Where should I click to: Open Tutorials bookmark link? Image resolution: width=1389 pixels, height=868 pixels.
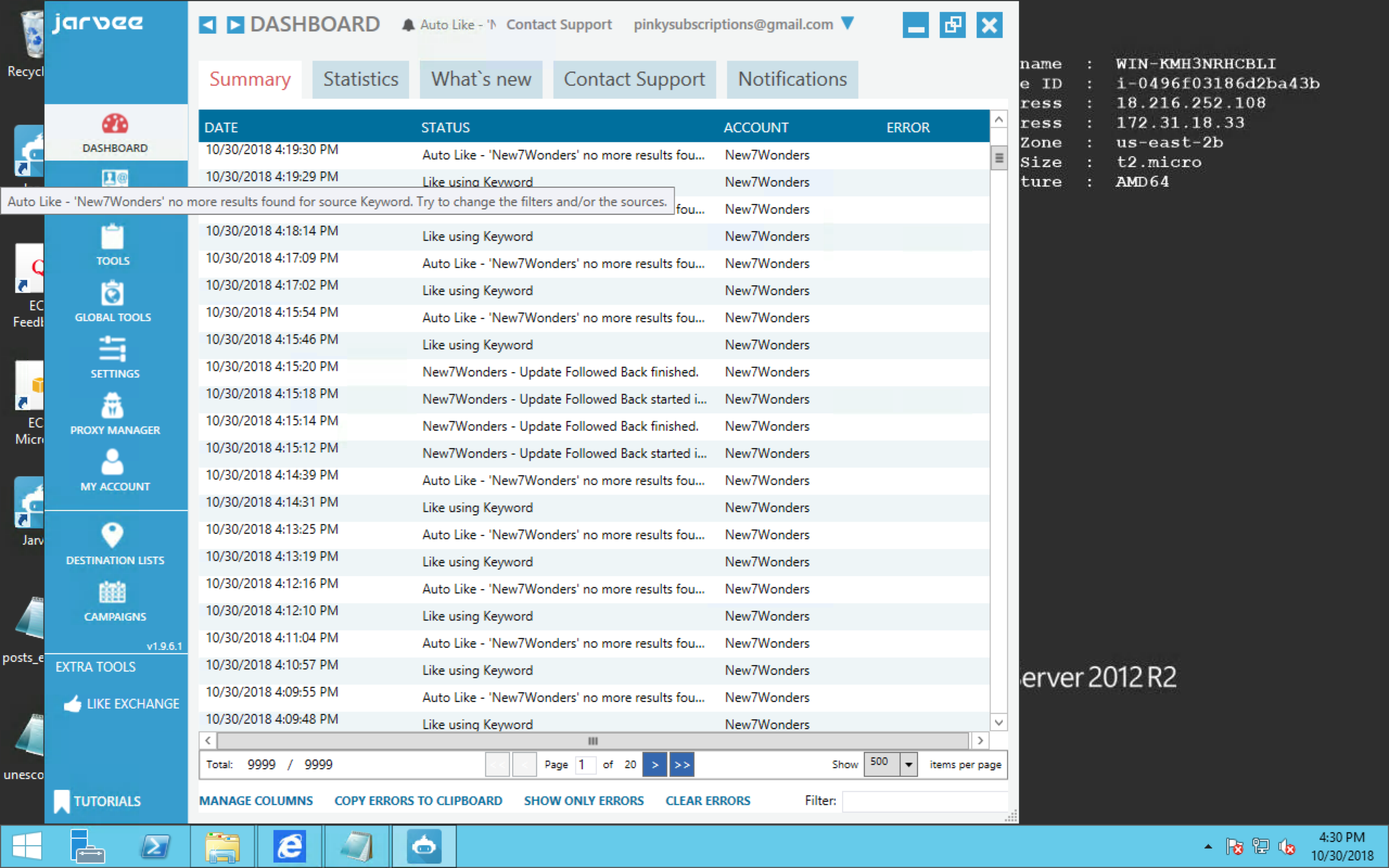97,801
